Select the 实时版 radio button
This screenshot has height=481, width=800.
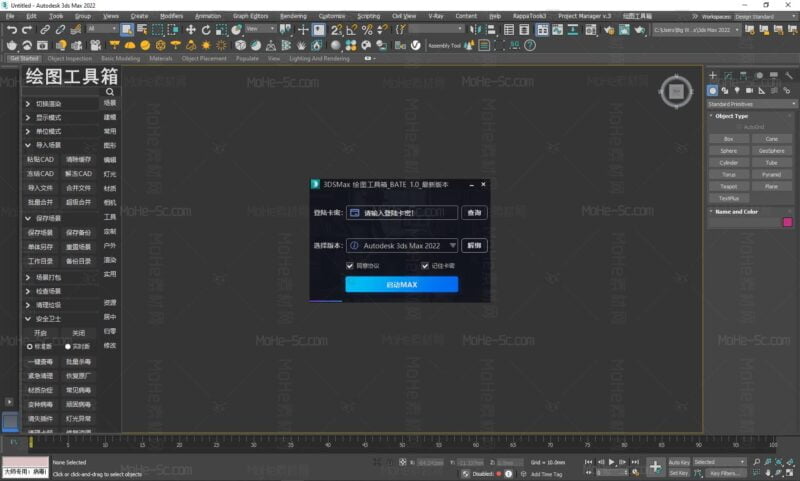pos(67,346)
